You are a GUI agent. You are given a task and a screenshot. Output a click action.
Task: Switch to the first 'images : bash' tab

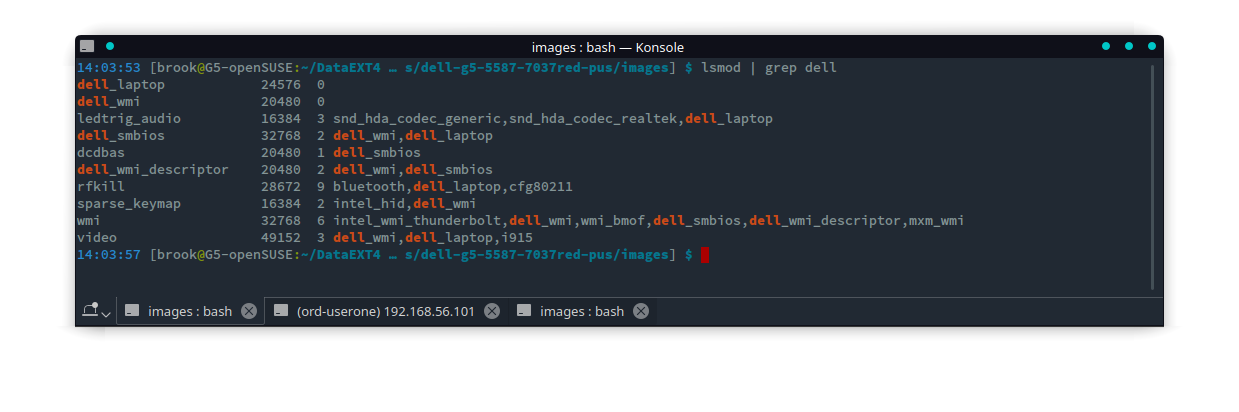pyautogui.click(x=190, y=311)
